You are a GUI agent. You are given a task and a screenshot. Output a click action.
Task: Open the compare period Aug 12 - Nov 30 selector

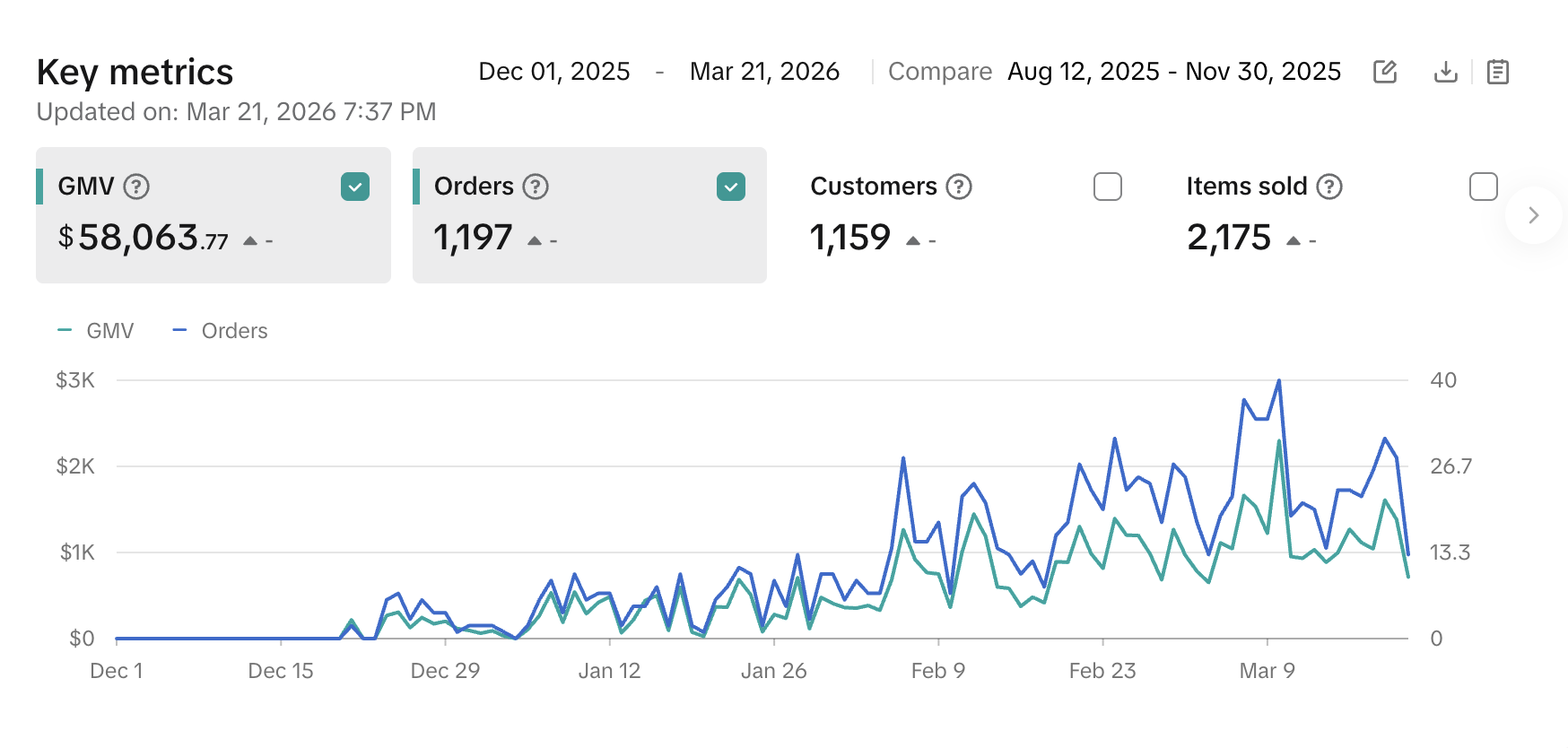tap(1173, 72)
